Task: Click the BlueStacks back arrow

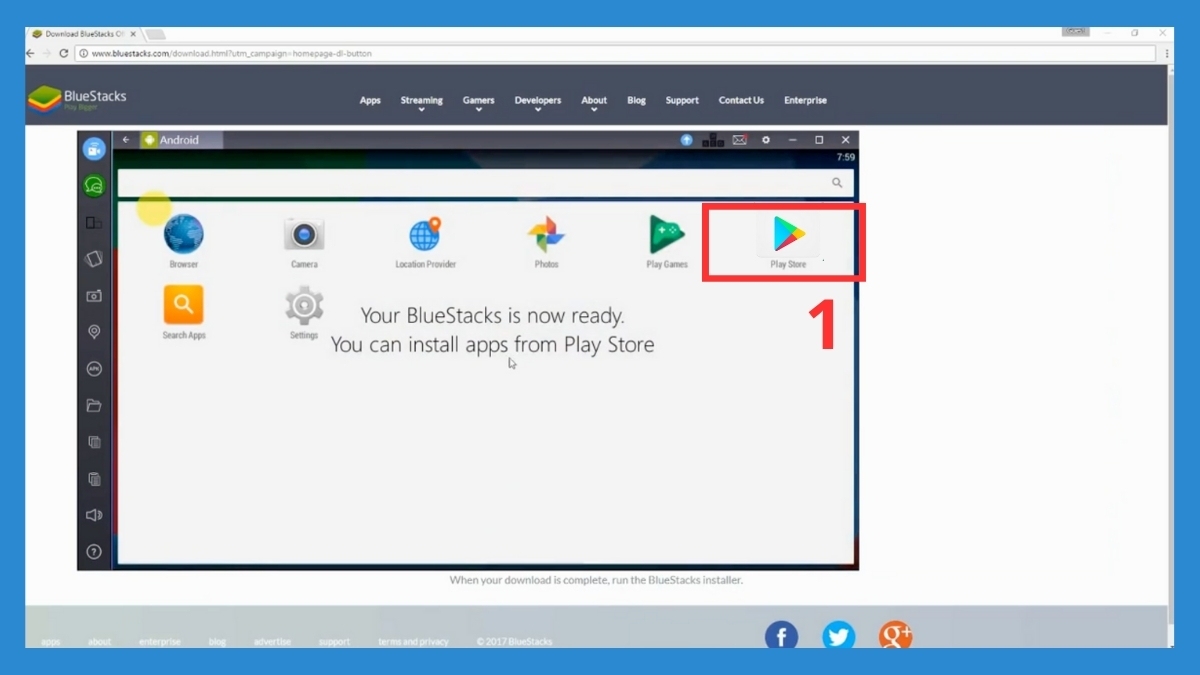Action: click(126, 140)
